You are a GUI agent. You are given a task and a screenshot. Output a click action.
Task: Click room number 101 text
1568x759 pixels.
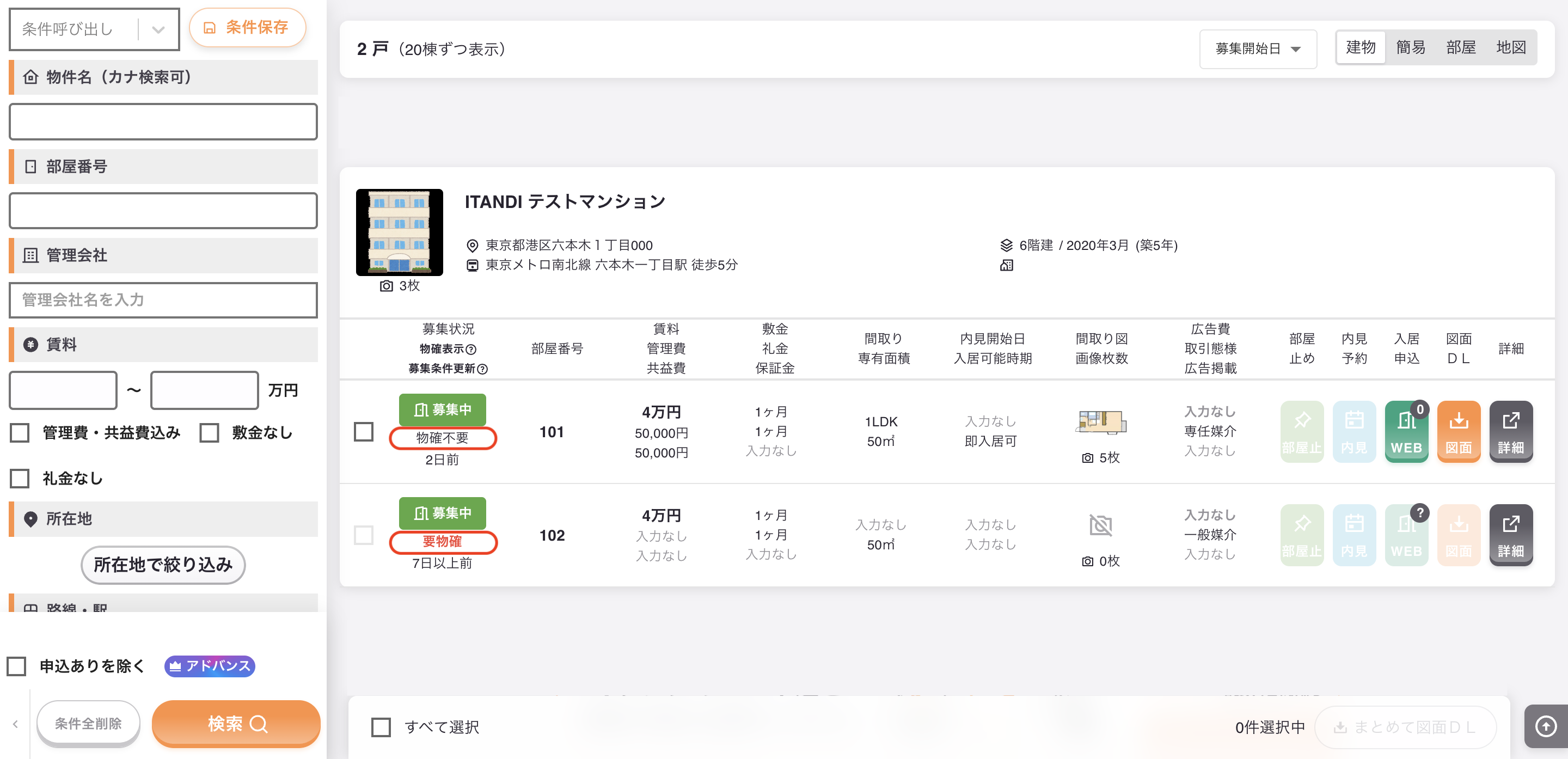552,432
